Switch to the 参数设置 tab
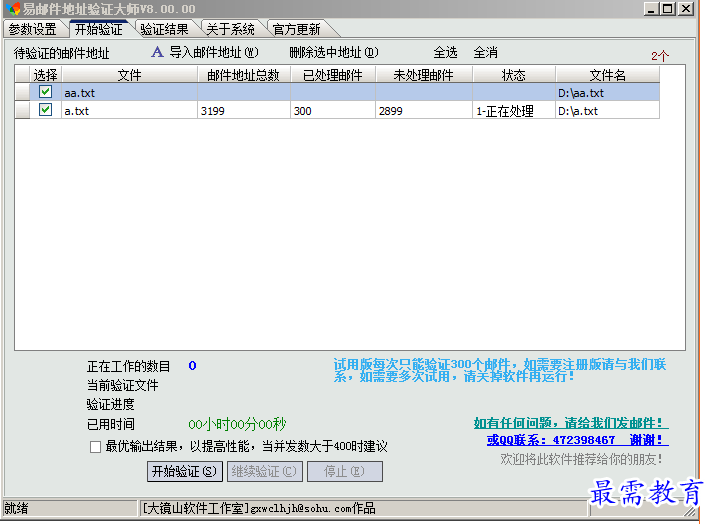The width and height of the screenshot is (712, 524). click(x=33, y=29)
